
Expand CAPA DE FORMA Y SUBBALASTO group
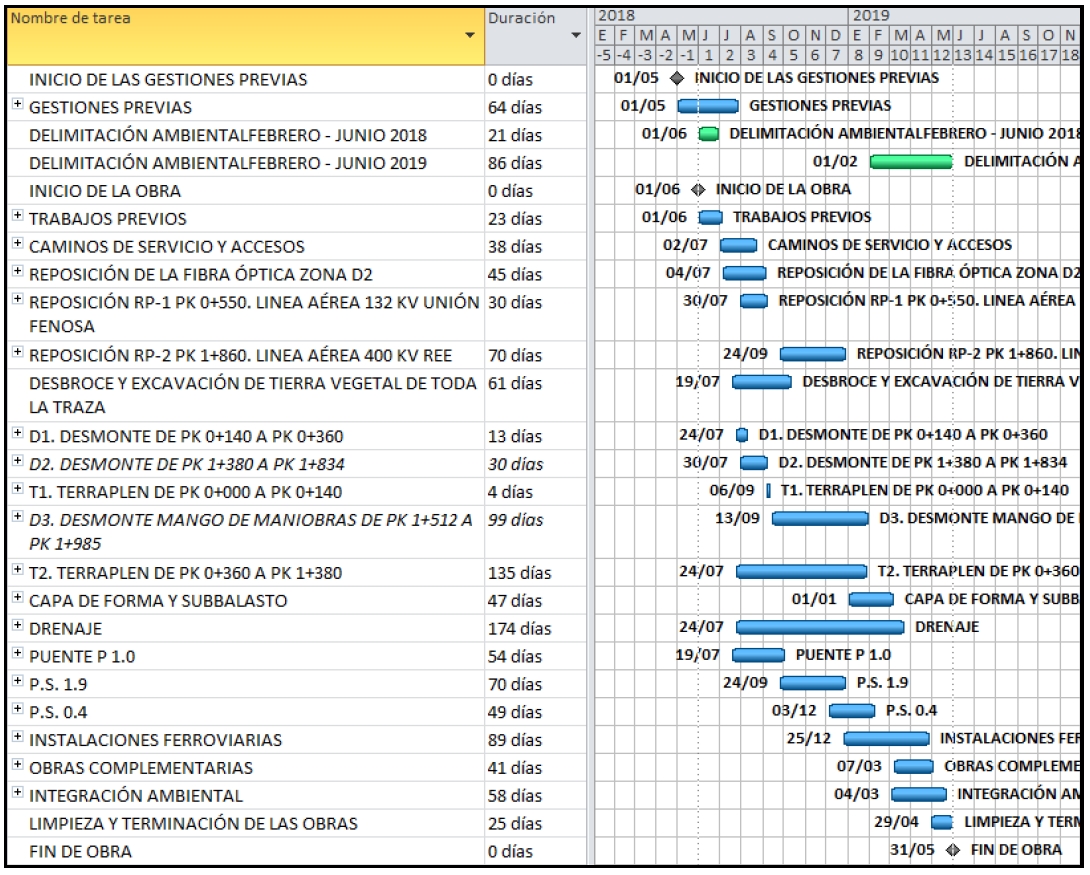pos(17,598)
